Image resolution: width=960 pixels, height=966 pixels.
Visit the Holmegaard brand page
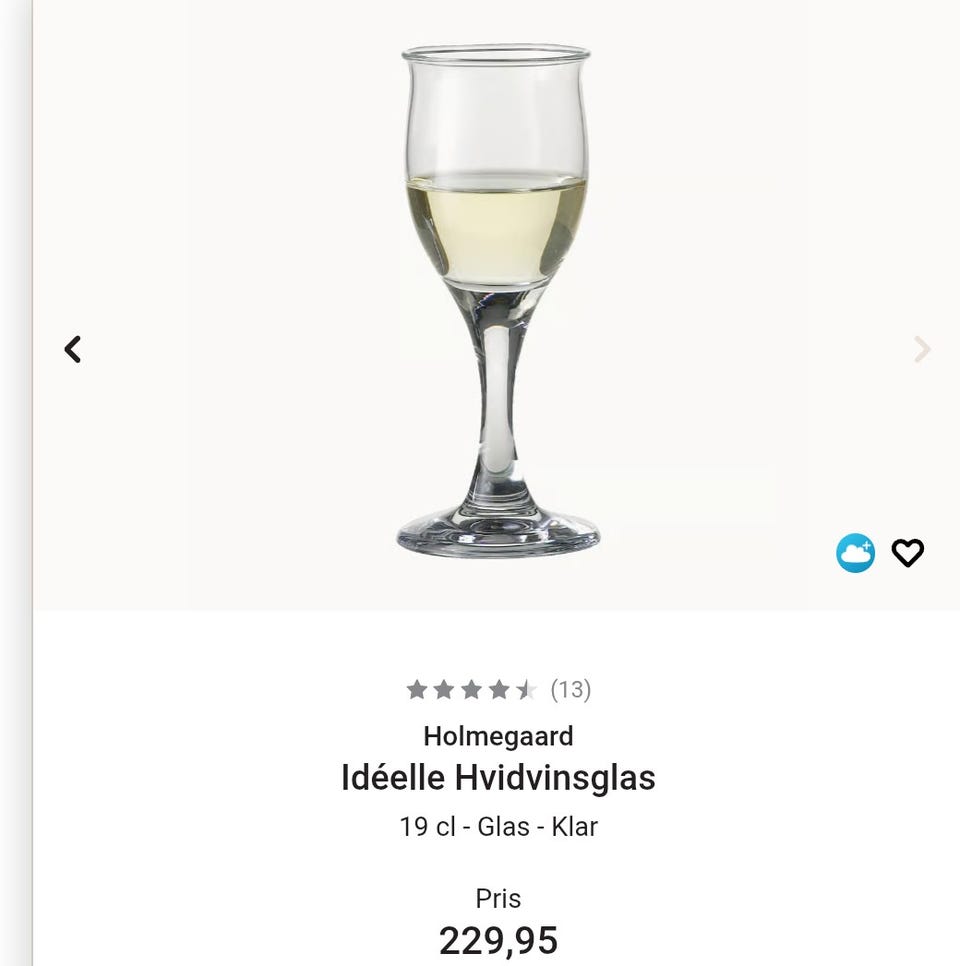coord(499,737)
